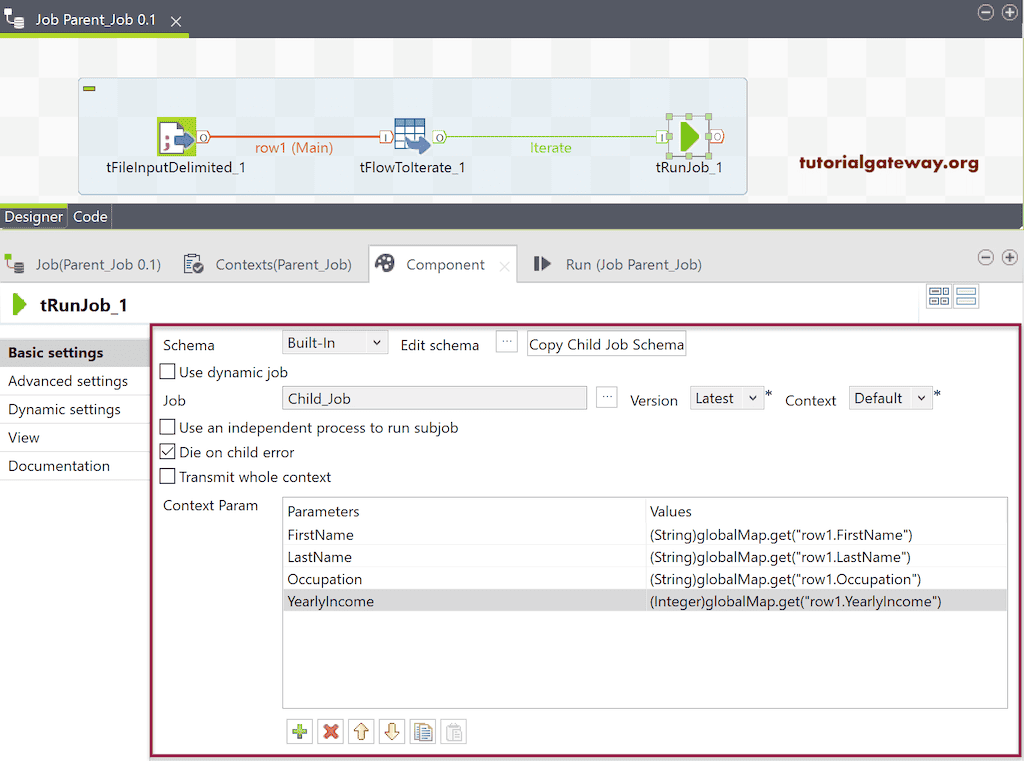Minimize the Component view panel

coord(985,257)
